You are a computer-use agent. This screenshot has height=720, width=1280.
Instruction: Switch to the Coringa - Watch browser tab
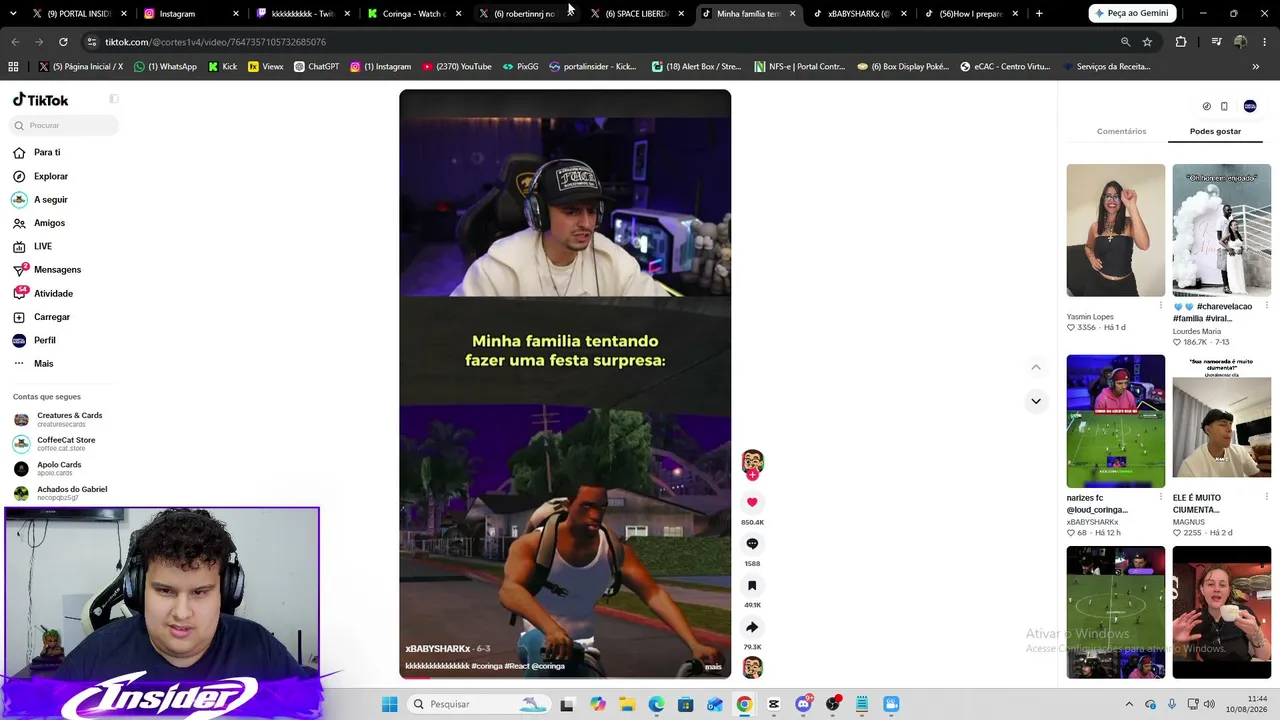pyautogui.click(x=414, y=14)
